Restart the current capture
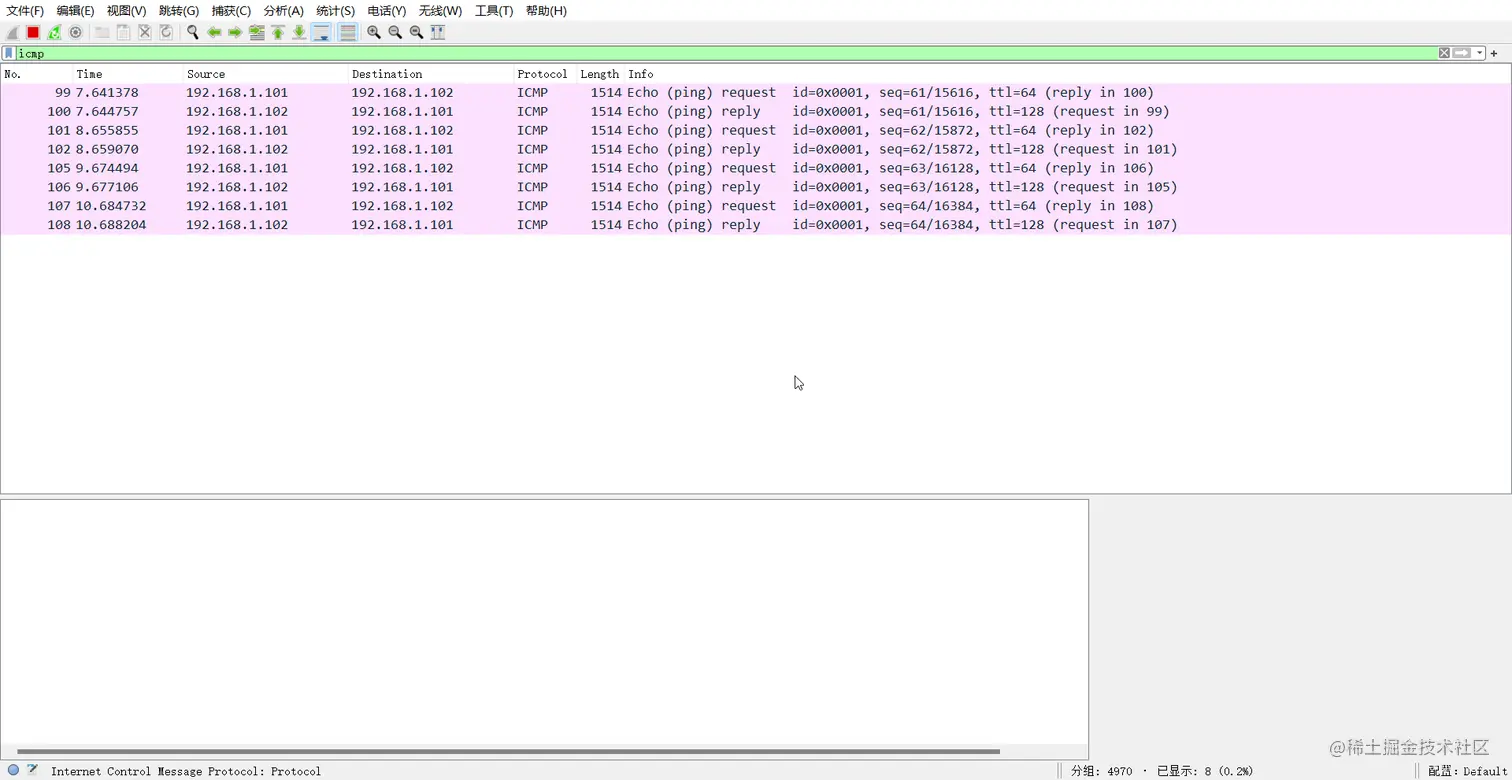1512x780 pixels. pyautogui.click(x=54, y=32)
